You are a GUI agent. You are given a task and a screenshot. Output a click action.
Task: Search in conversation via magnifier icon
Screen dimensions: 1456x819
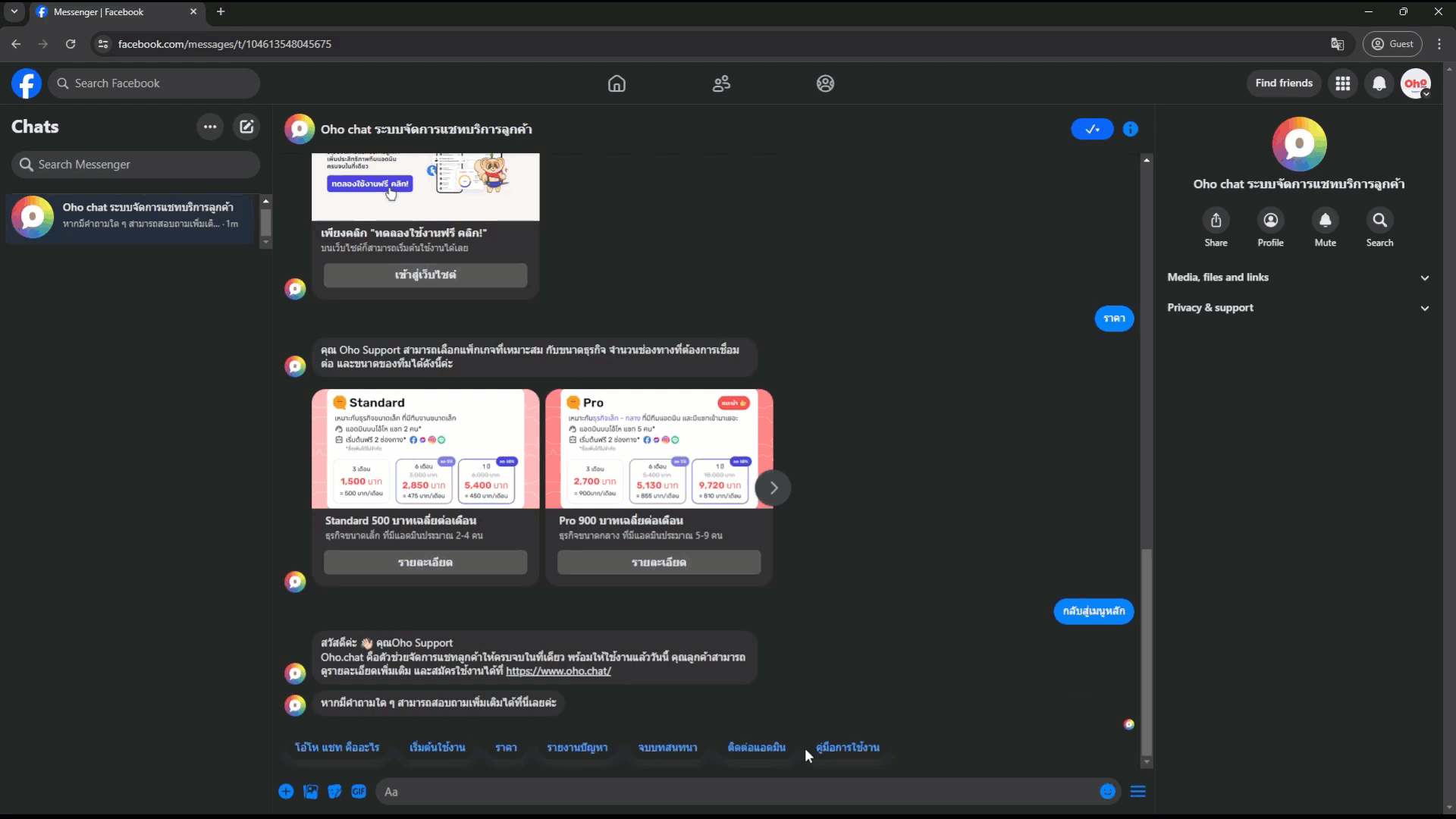point(1379,220)
